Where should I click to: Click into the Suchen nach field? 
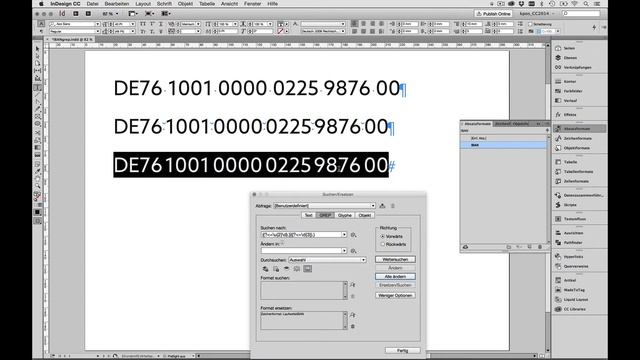301,235
